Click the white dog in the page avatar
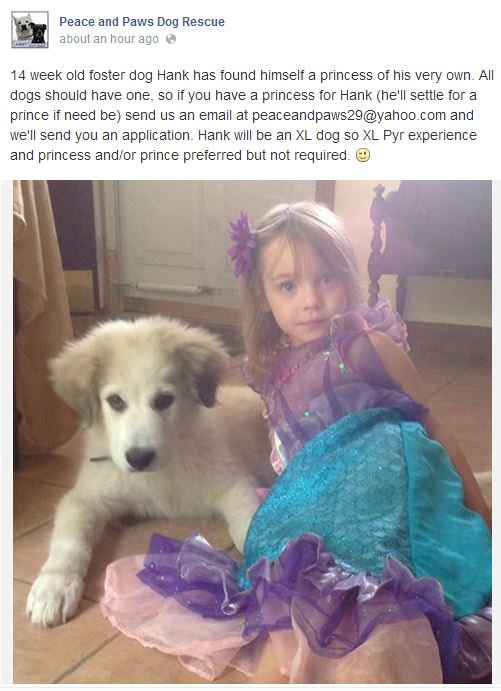Screen dimensions: 501x691 22,27
